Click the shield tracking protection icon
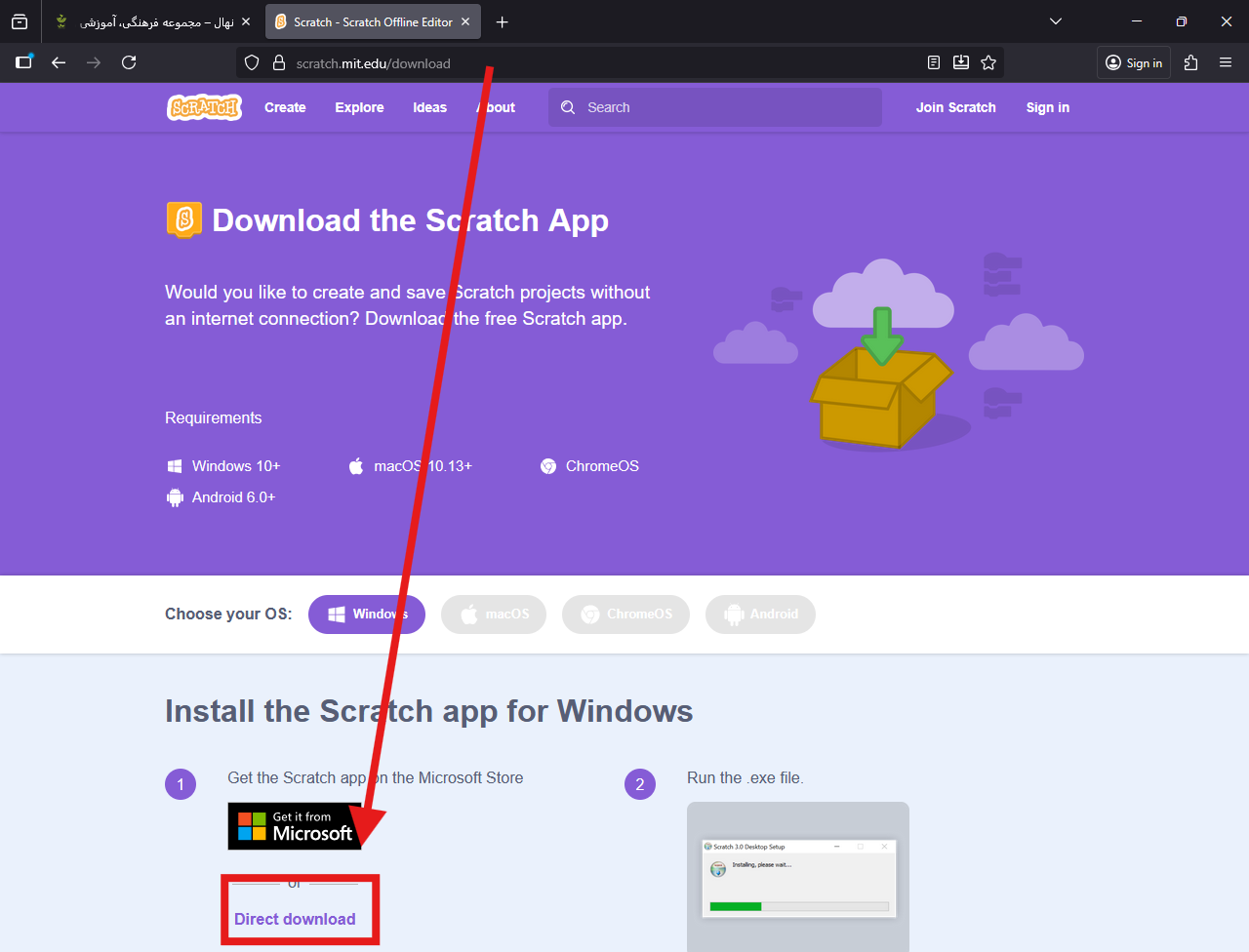Image resolution: width=1249 pixels, height=952 pixels. tap(252, 62)
